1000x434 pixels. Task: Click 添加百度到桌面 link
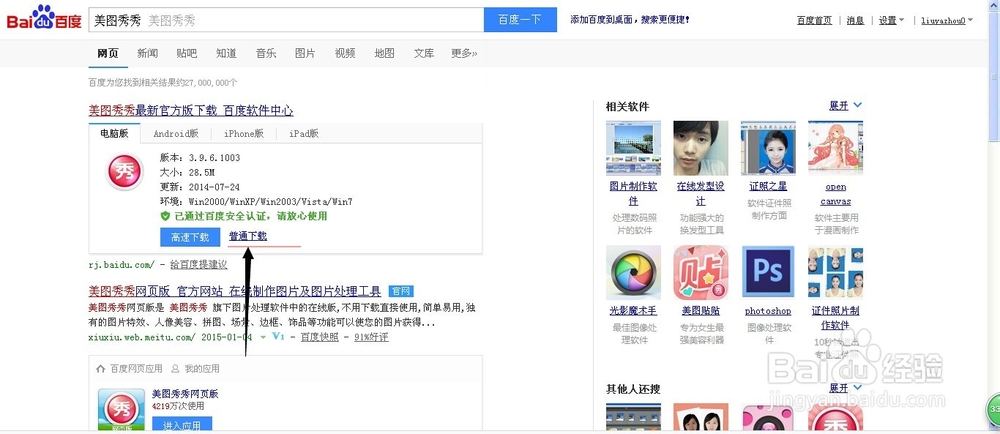click(x=630, y=20)
